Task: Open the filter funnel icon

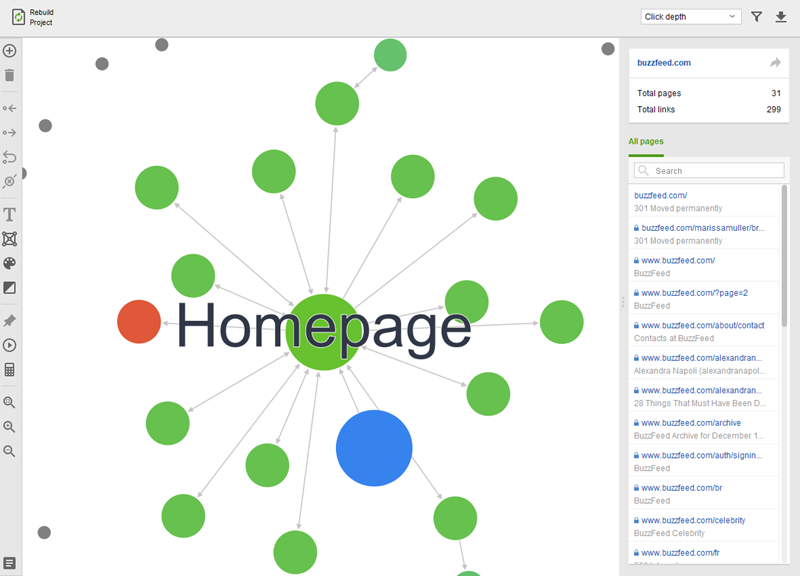Action: coord(757,17)
